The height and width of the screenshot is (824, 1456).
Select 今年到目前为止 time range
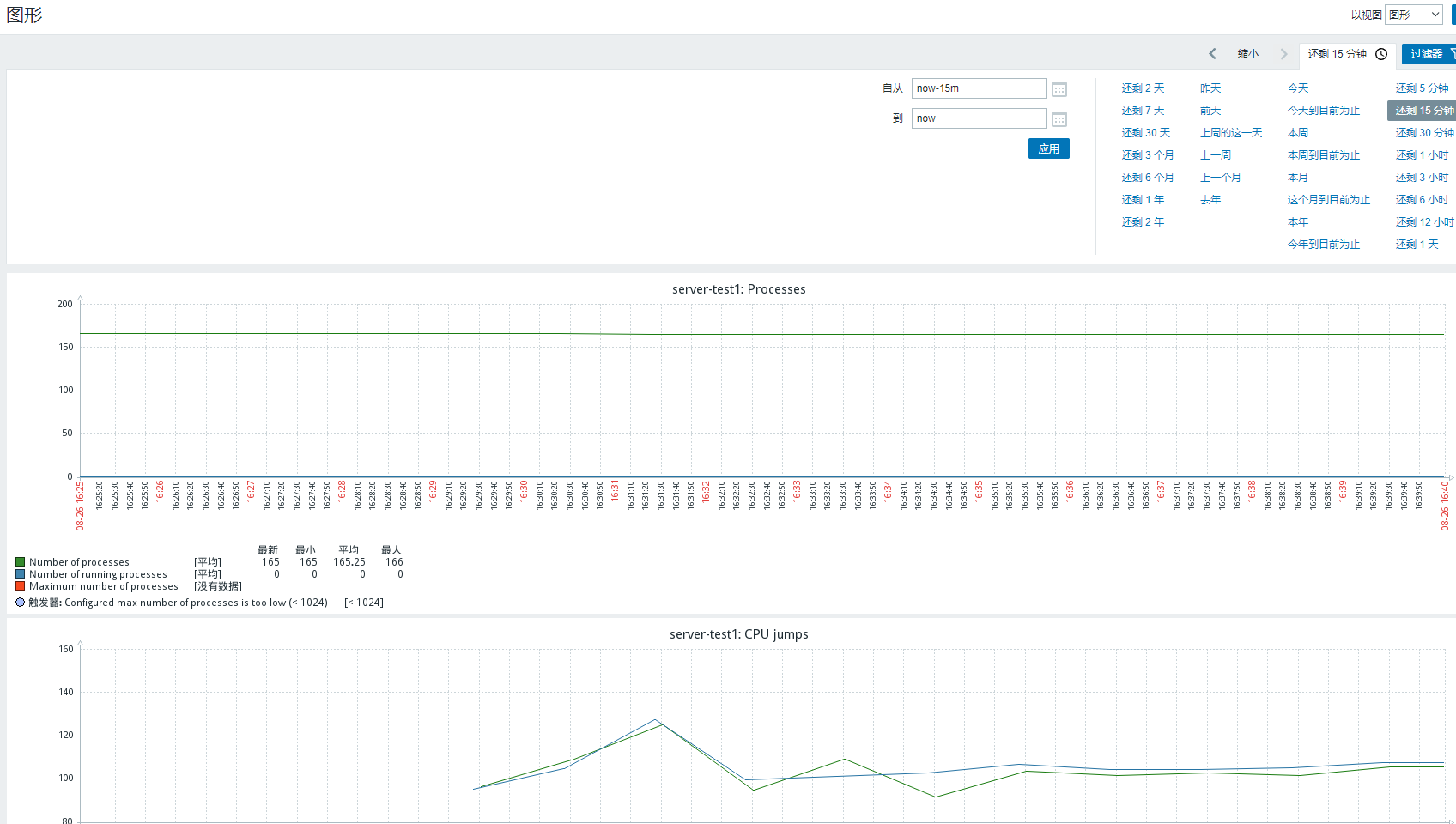[x=1324, y=245]
